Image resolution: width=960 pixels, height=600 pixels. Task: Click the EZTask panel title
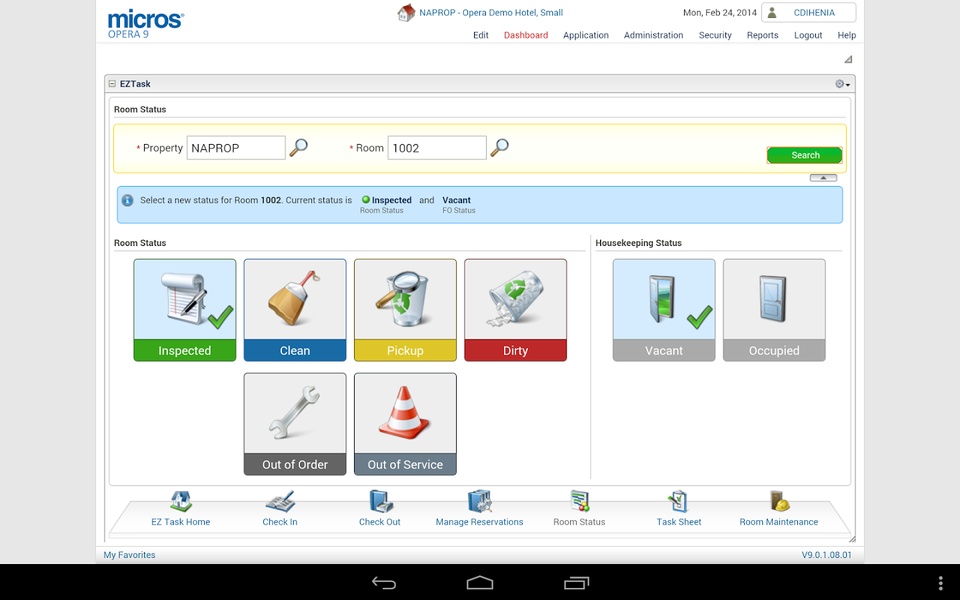coord(135,84)
